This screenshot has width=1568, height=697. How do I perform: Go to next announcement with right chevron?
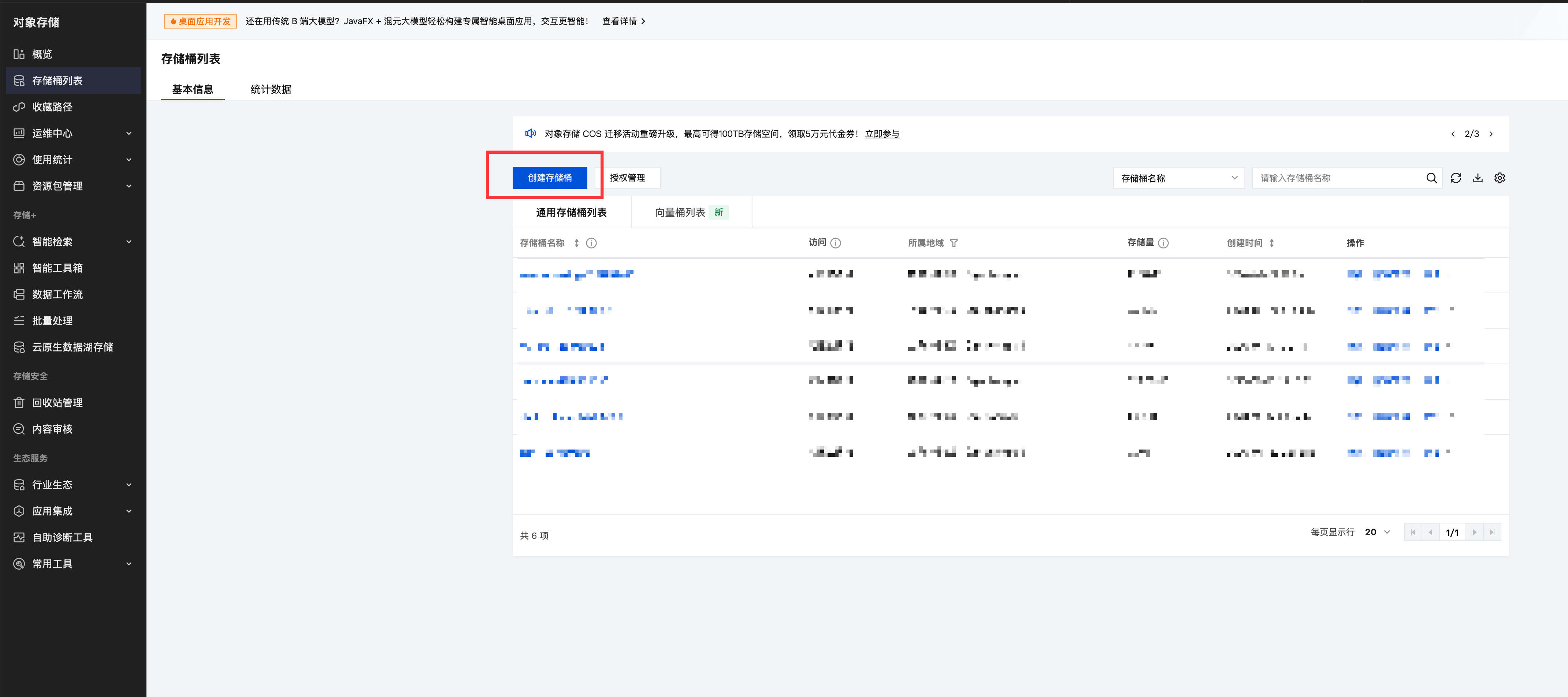coord(1491,134)
